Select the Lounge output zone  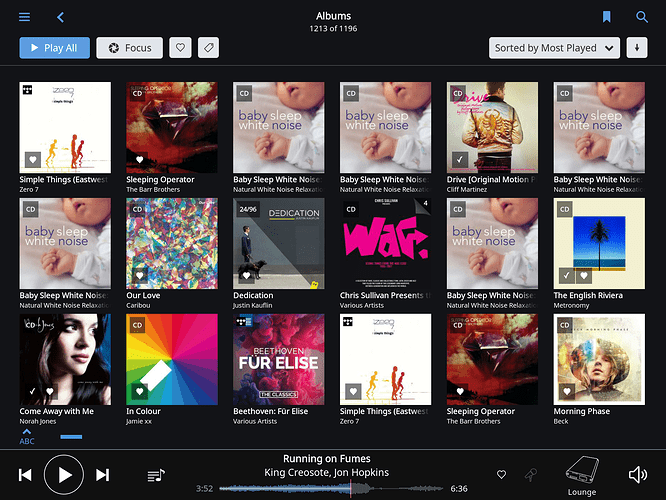[x=582, y=476]
